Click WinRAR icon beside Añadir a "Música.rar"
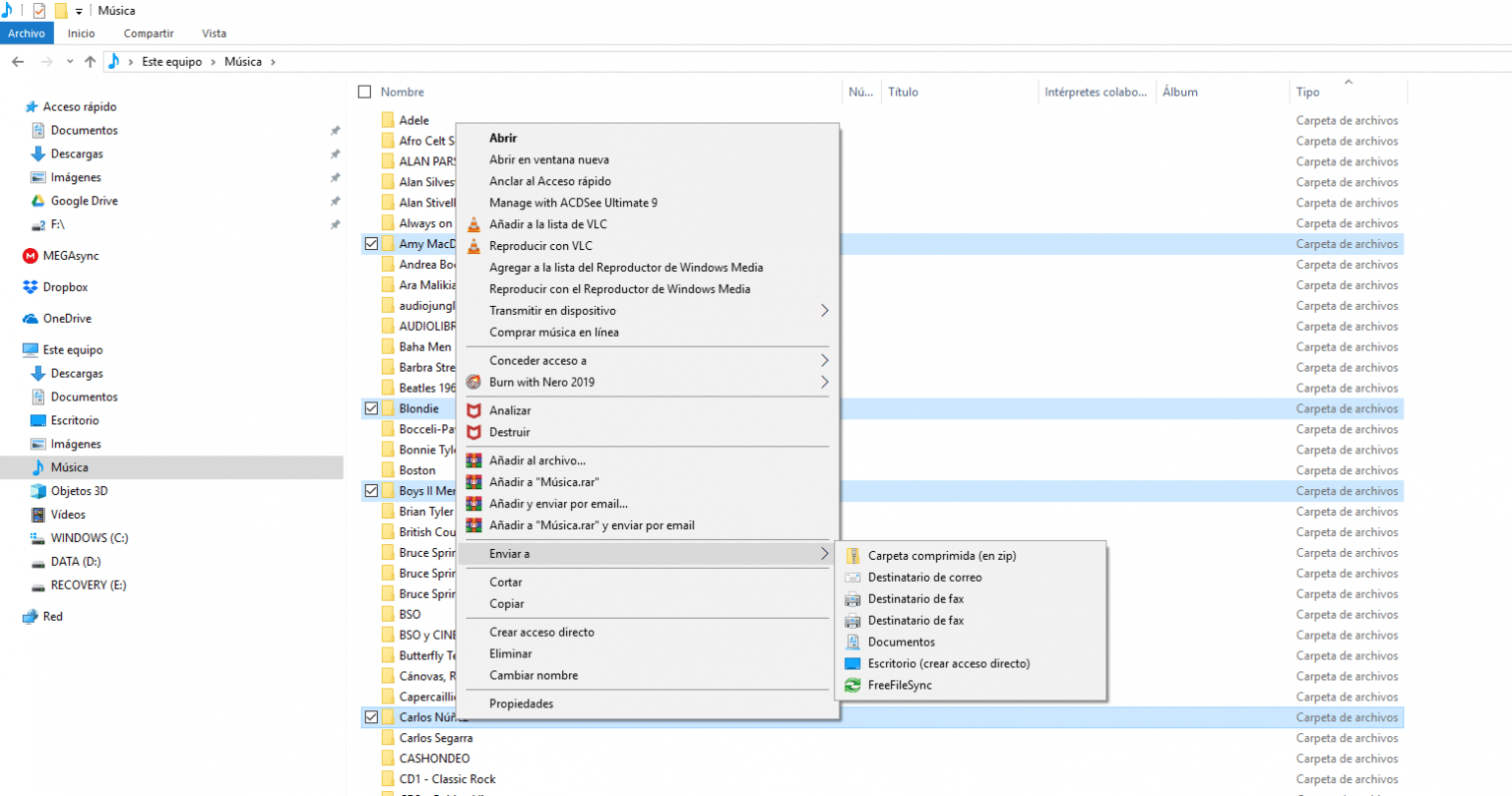The image size is (1512, 796). pyautogui.click(x=473, y=482)
